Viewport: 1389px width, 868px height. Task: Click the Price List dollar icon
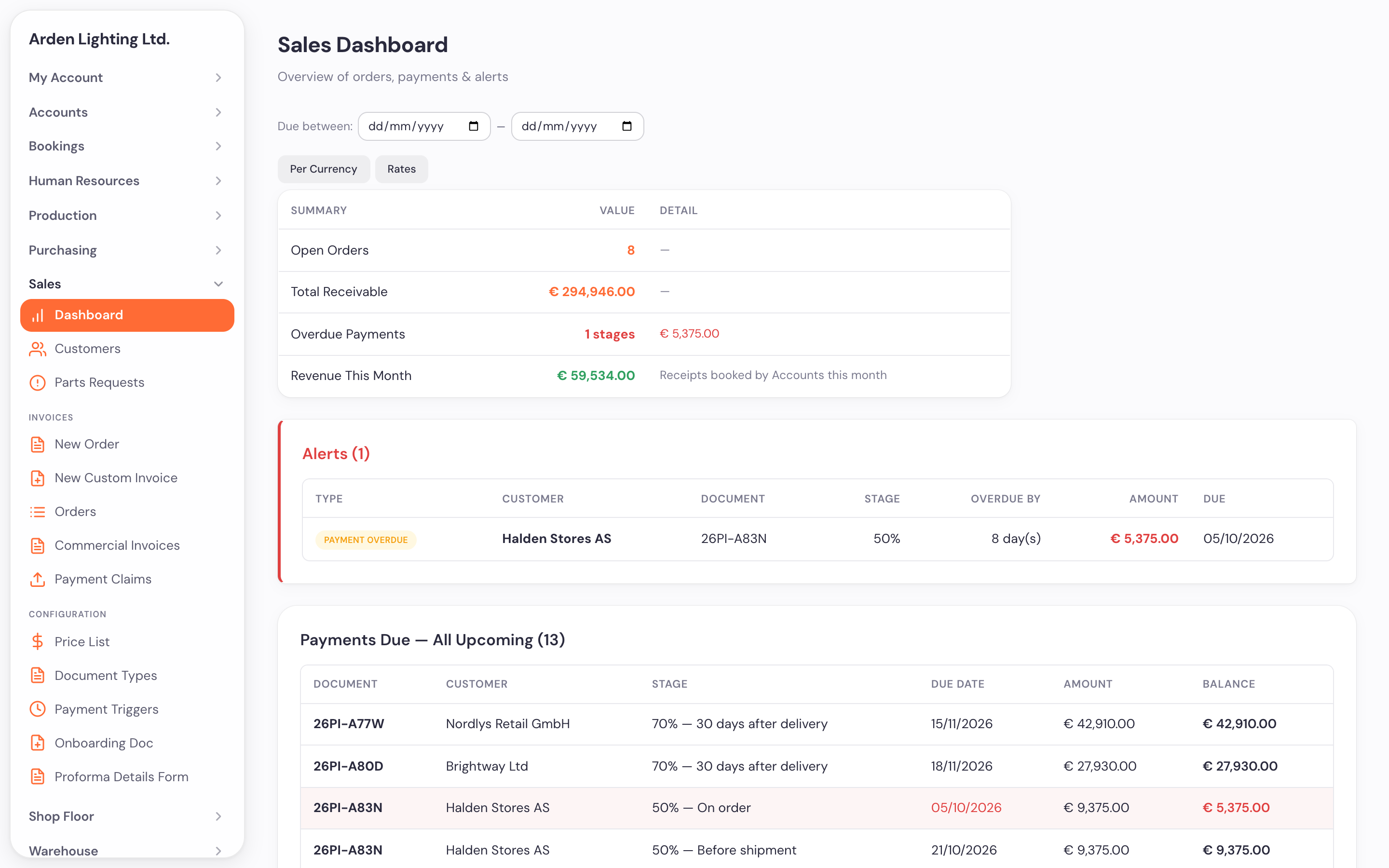pyautogui.click(x=38, y=642)
